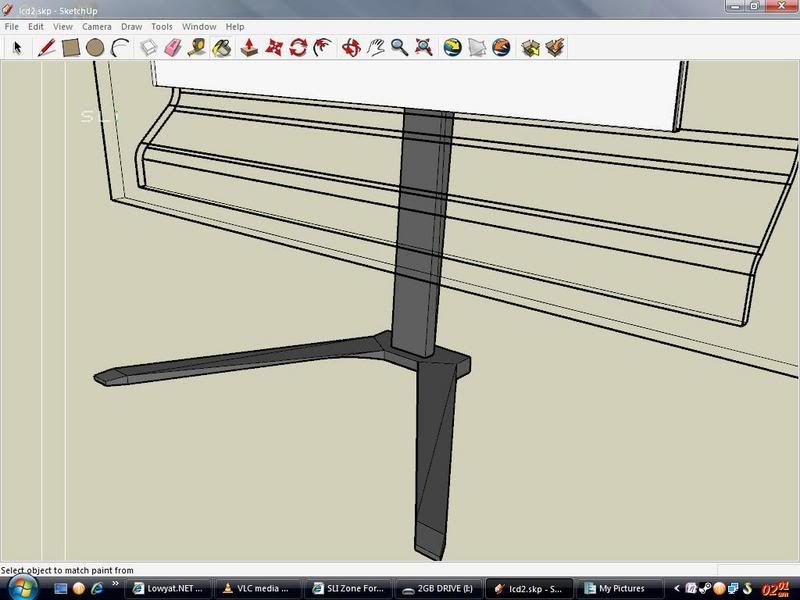Click the Zoom magnifier tool

[400, 47]
